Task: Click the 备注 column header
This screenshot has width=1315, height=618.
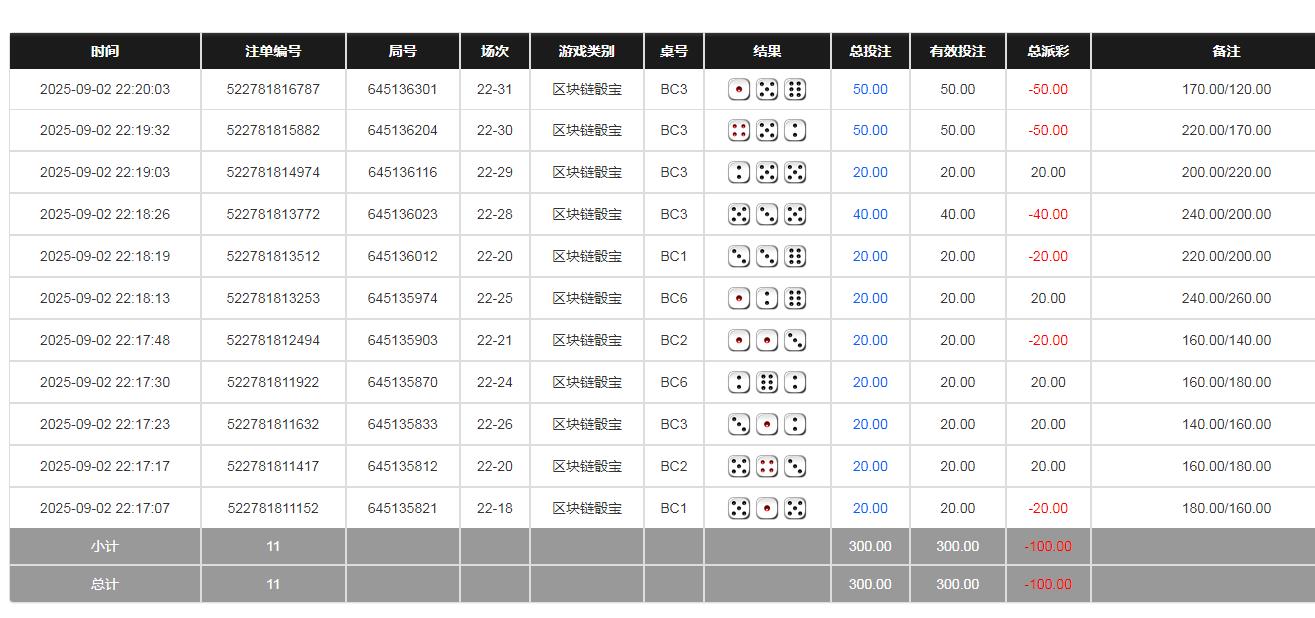Action: 1226,51
